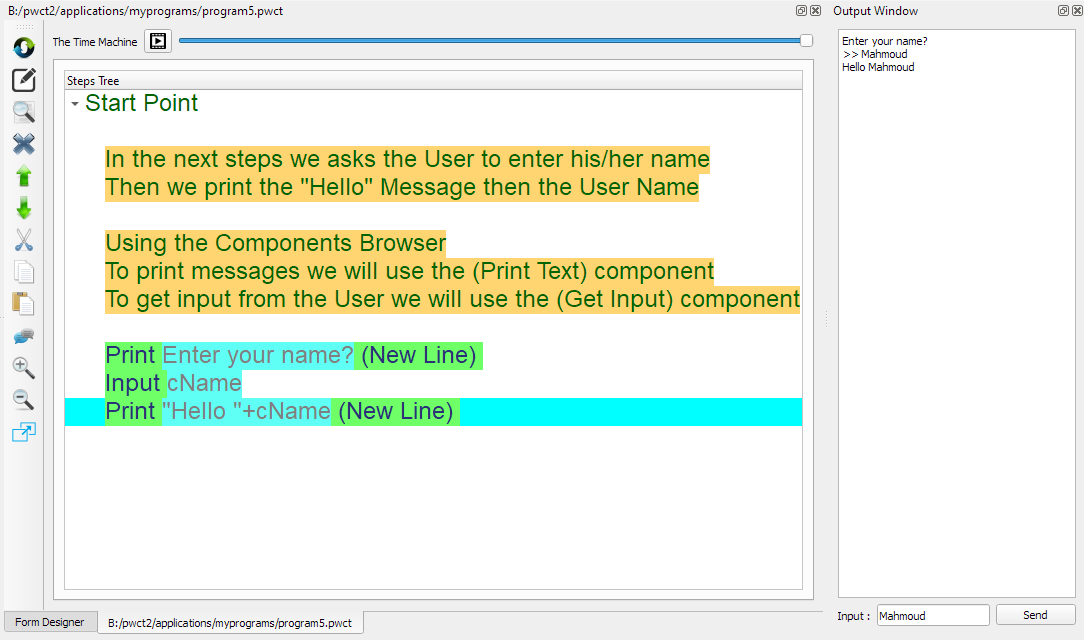Zoom in using the magnifier plus icon
1084x640 pixels.
pos(24,368)
